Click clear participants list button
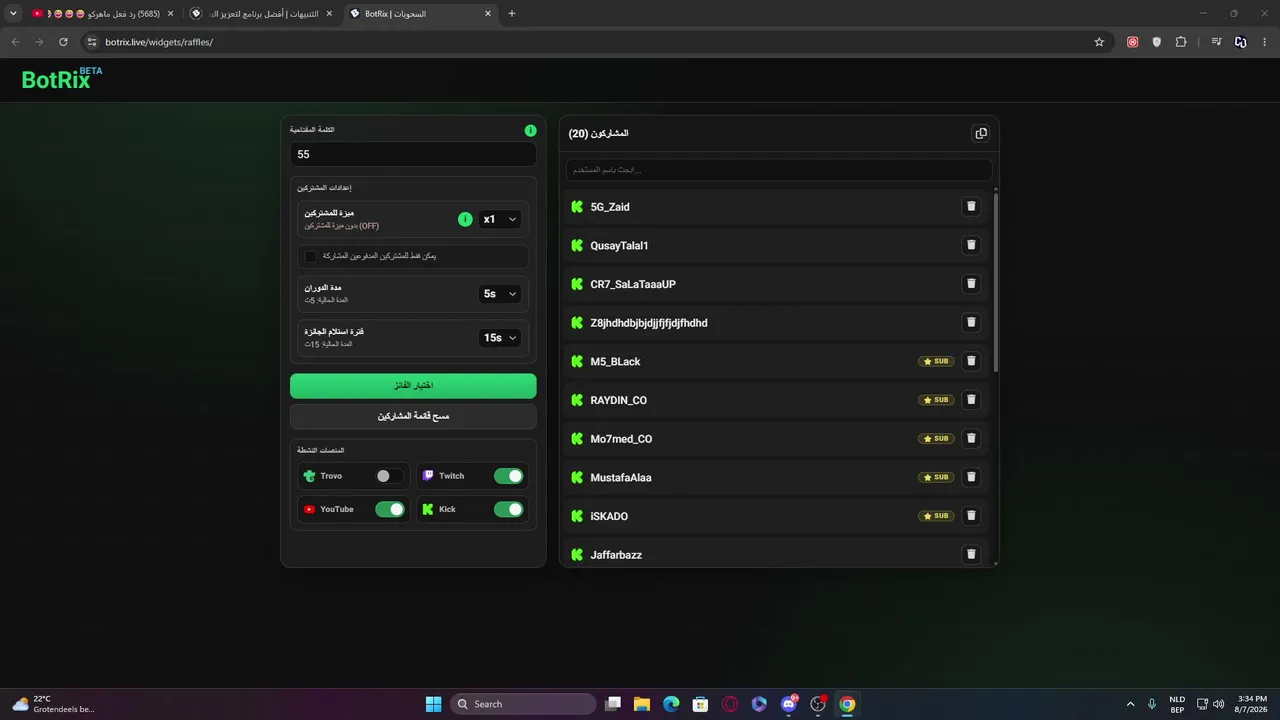The width and height of the screenshot is (1280, 720). click(x=413, y=416)
